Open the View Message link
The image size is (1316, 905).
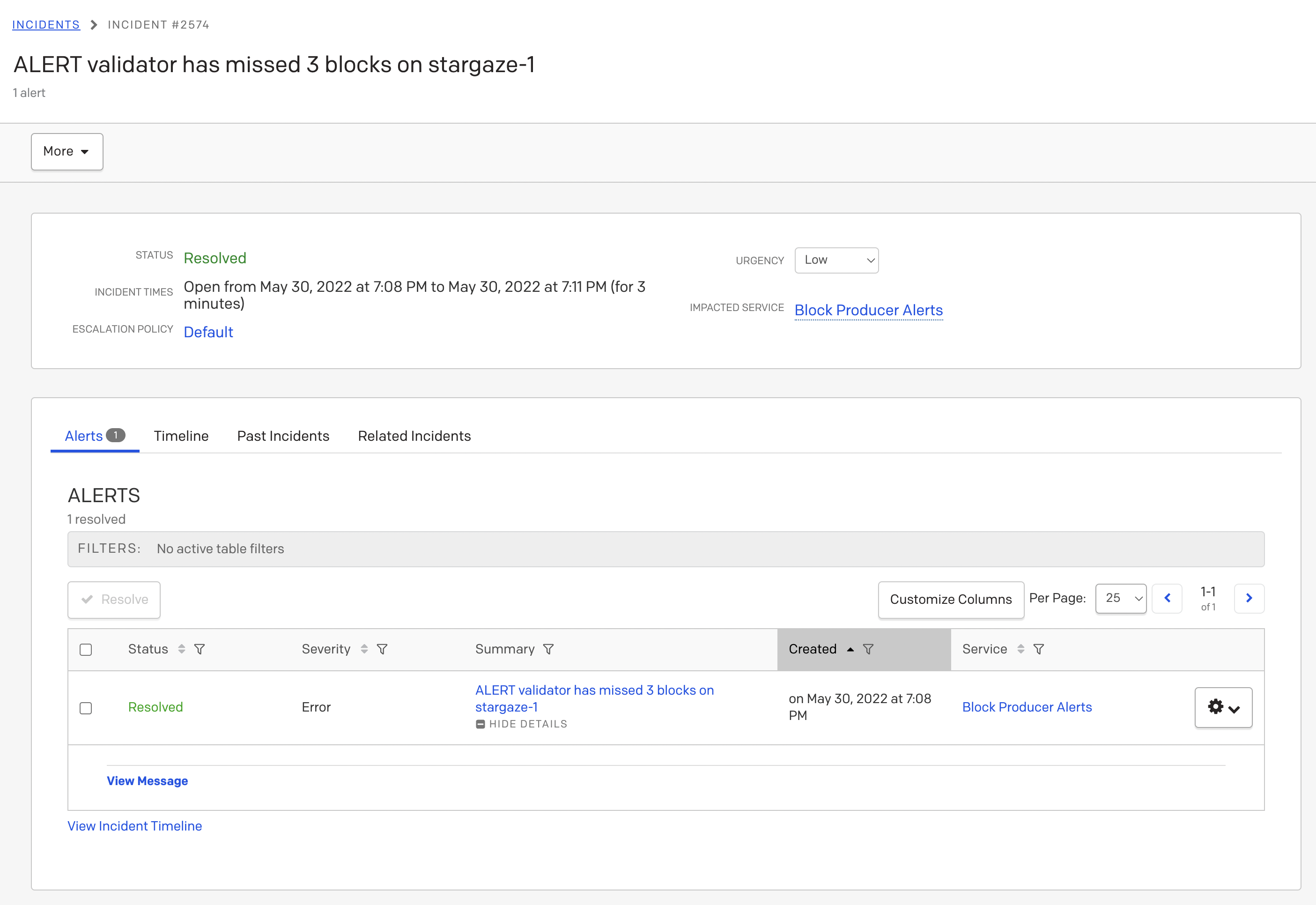coord(148,781)
